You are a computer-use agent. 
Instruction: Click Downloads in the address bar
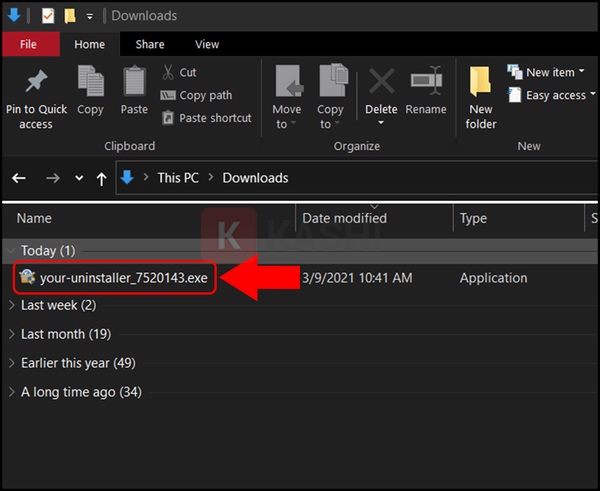255,178
